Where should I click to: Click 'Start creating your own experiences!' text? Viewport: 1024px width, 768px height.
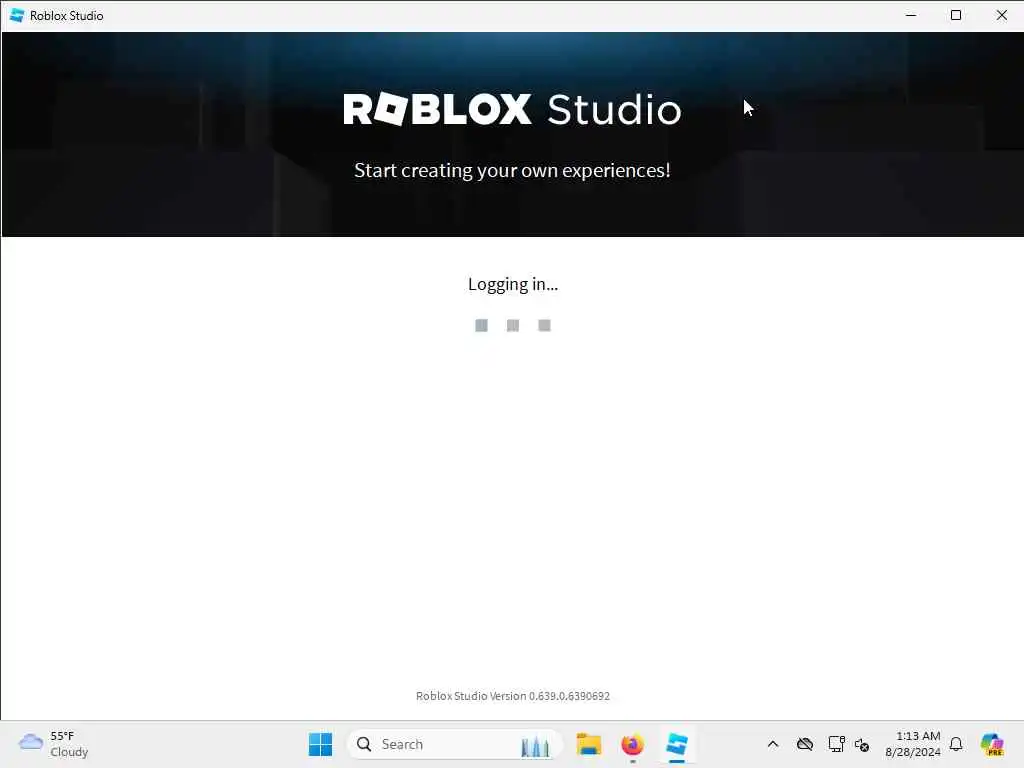click(x=512, y=170)
